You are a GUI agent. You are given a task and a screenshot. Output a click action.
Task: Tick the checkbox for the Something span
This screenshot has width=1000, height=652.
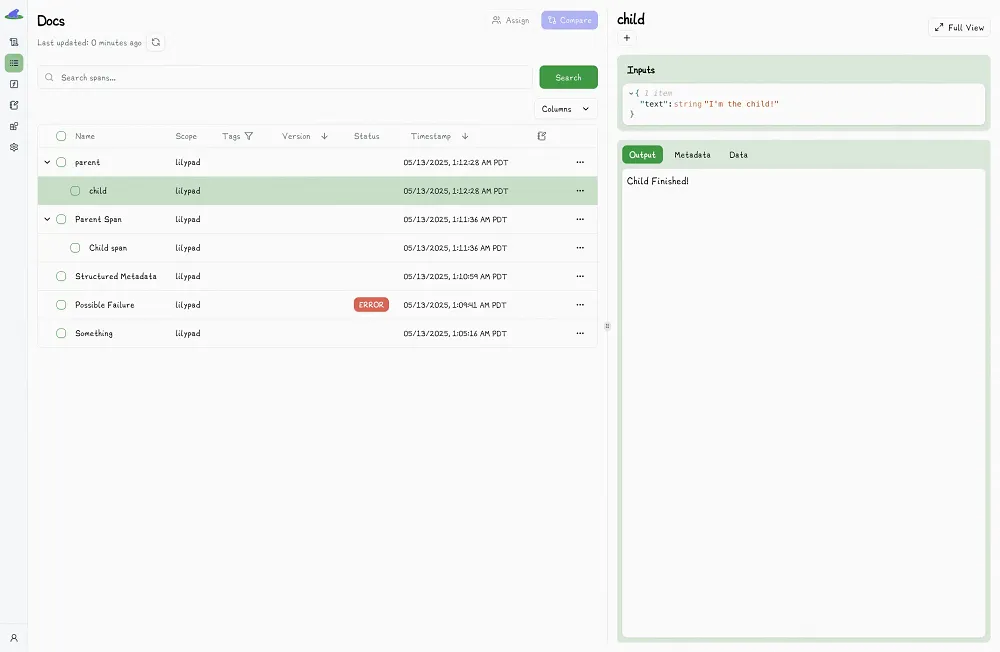click(61, 333)
